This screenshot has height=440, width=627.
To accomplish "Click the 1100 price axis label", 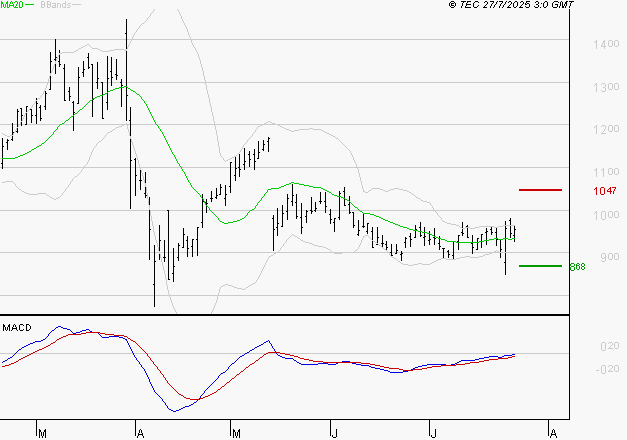I will tap(606, 172).
